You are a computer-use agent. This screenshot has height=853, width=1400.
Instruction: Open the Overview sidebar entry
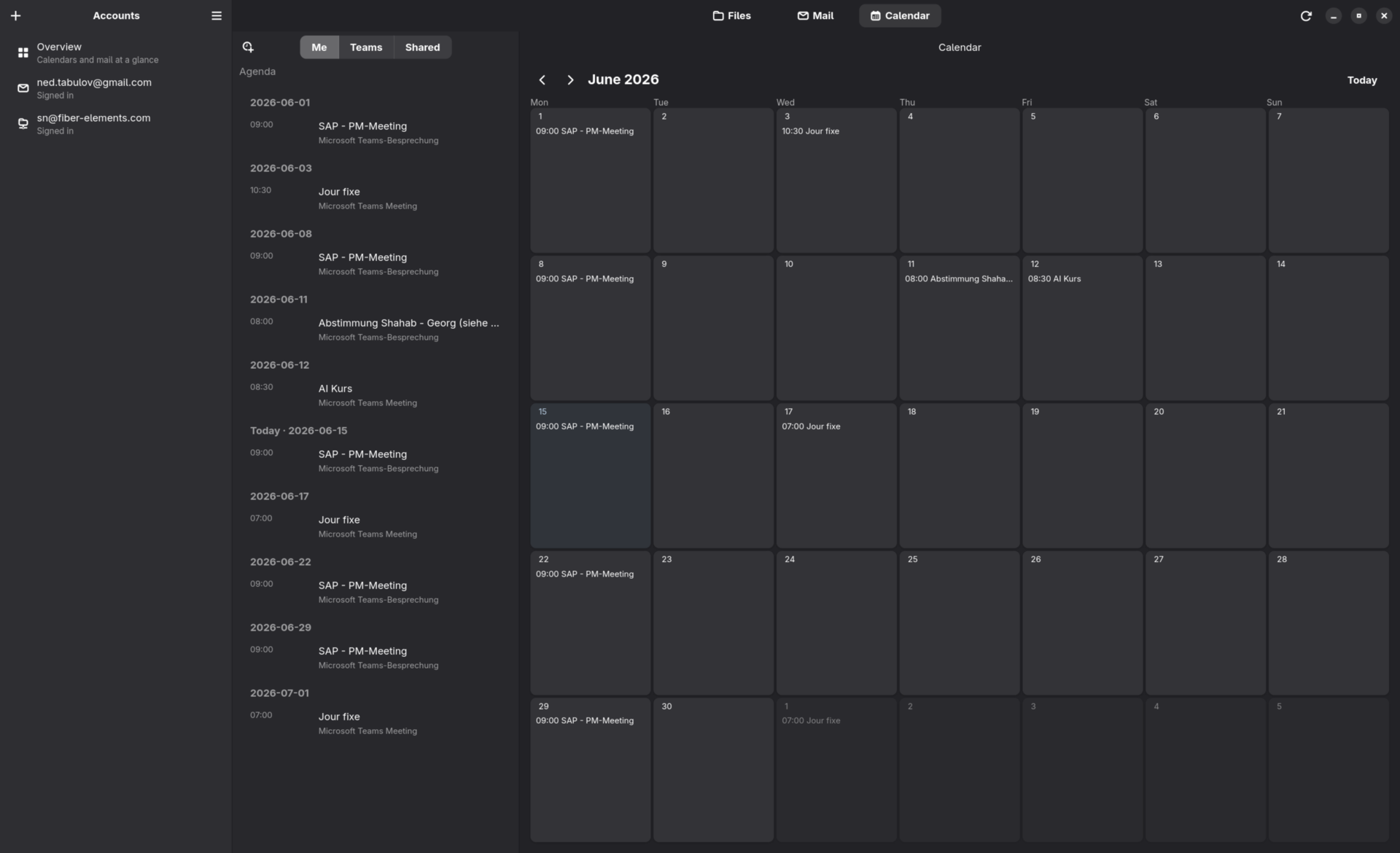[116, 53]
